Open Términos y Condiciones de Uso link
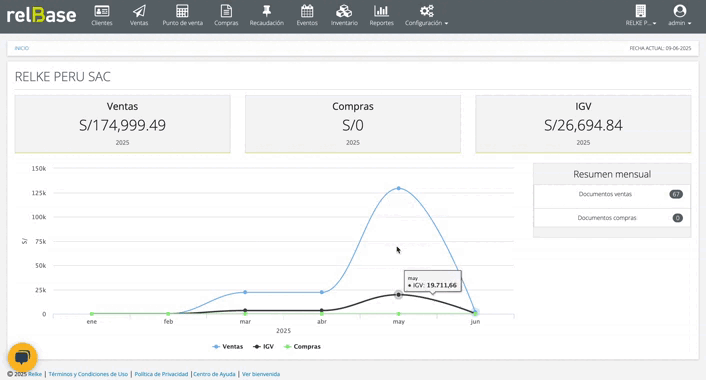Screen dimensions: 706x380 click(x=88, y=374)
